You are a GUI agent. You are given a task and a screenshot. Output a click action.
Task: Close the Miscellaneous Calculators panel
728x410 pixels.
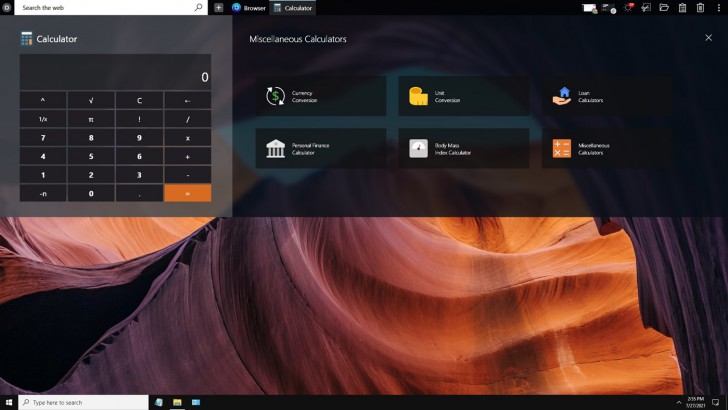708,38
